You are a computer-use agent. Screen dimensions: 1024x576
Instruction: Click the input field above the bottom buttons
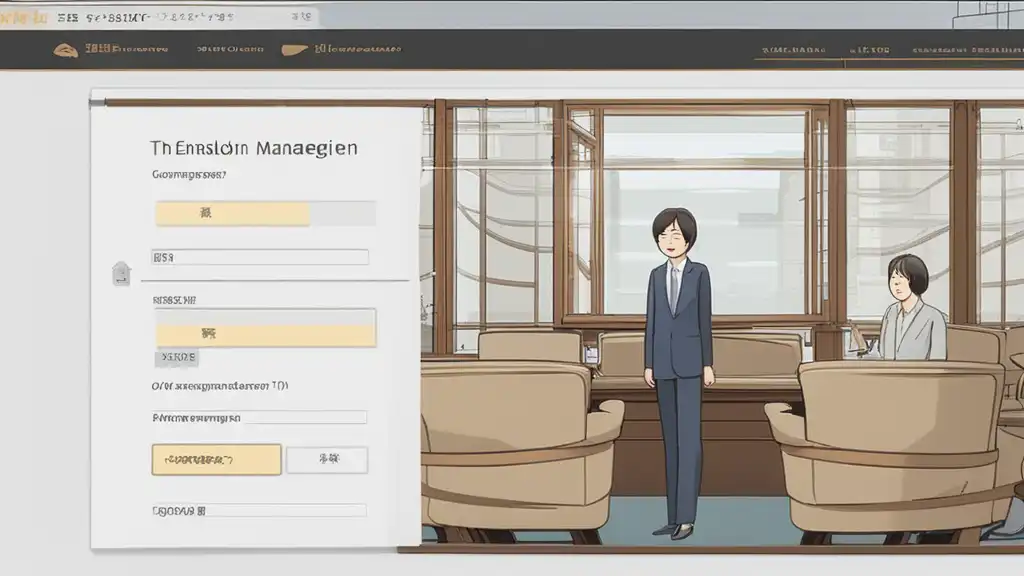(259, 417)
